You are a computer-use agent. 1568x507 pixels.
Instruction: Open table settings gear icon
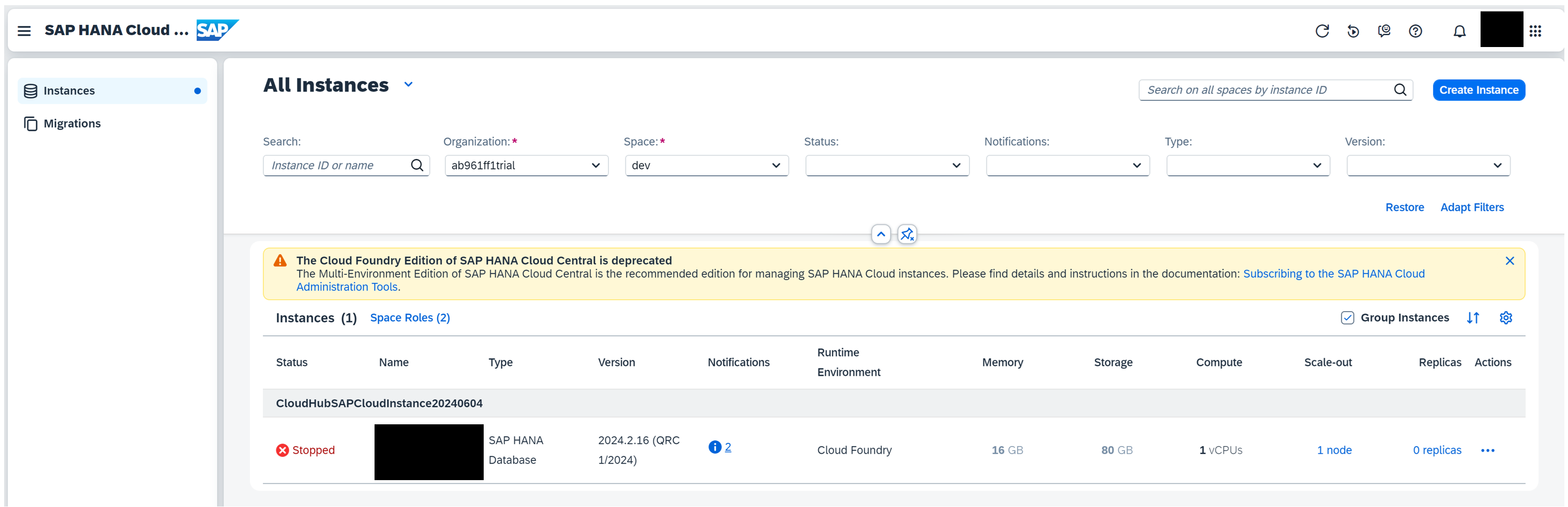click(1505, 318)
